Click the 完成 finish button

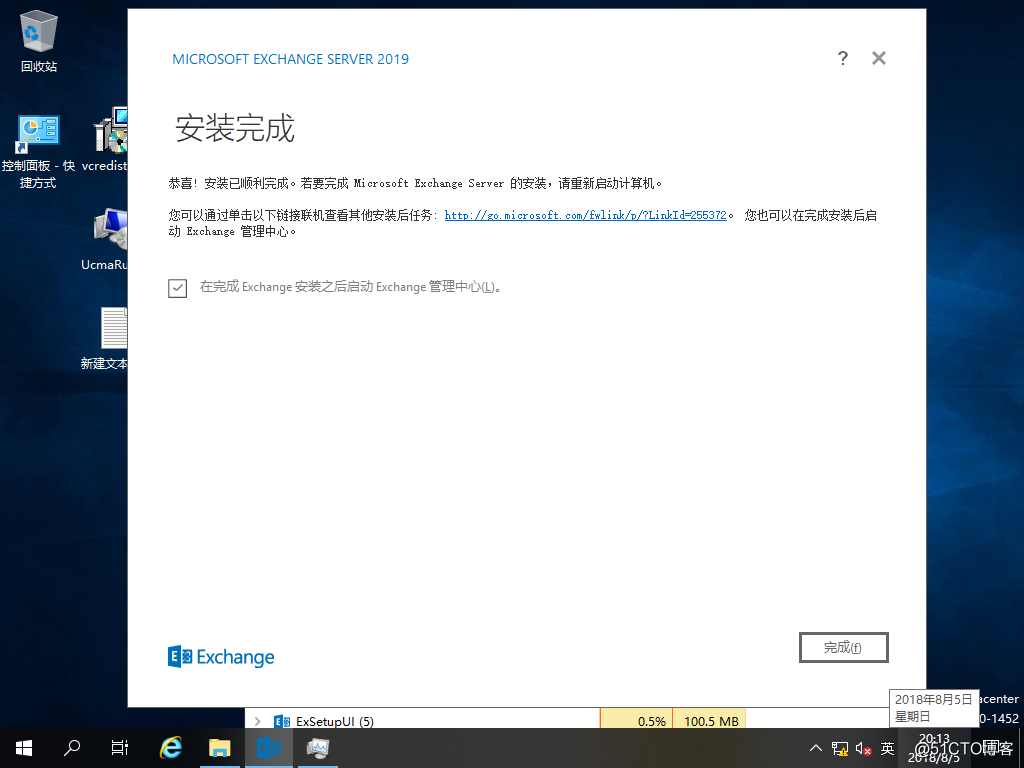click(843, 647)
